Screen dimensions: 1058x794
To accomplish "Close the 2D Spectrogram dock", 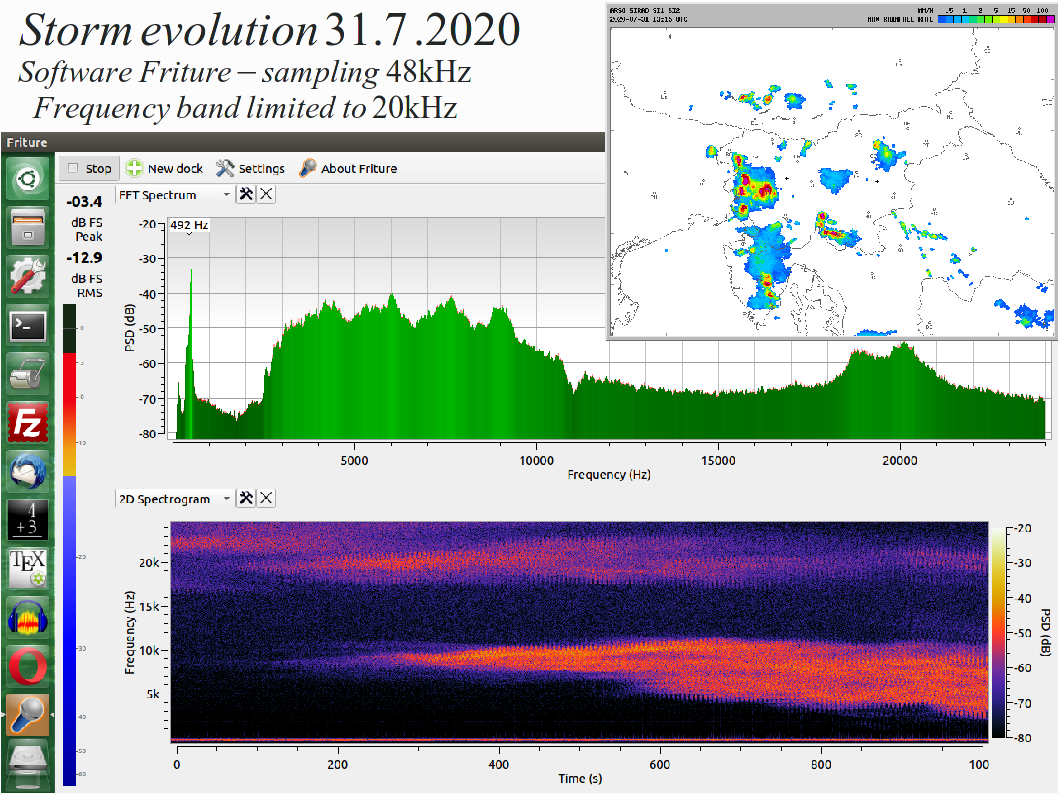I will coord(266,498).
